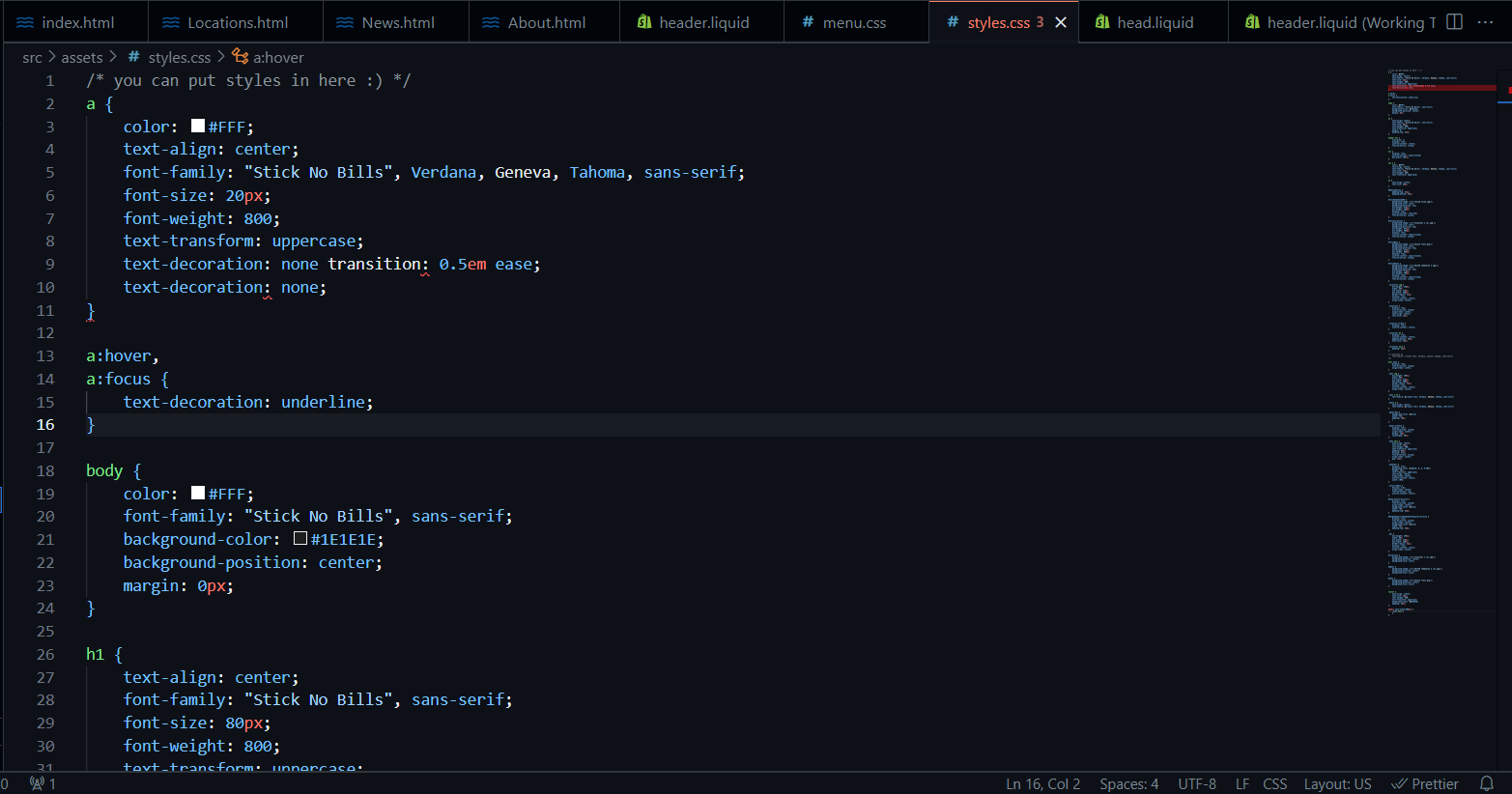Click the a:hover symbol icon in breadcrumb
This screenshot has height=794, width=1512.
pyautogui.click(x=241, y=57)
